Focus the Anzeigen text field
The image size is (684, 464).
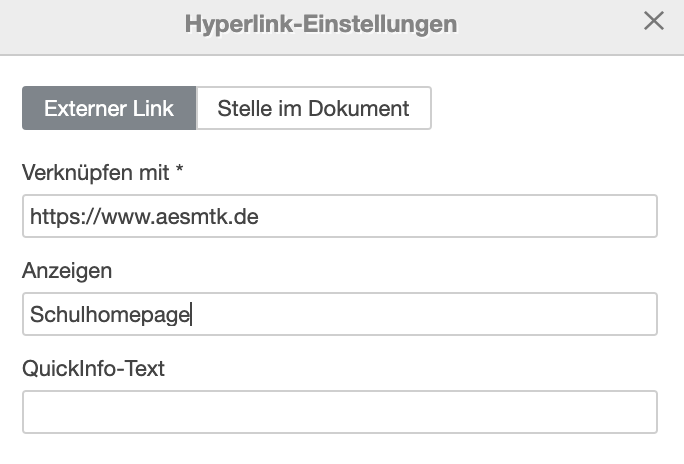[x=339, y=314]
